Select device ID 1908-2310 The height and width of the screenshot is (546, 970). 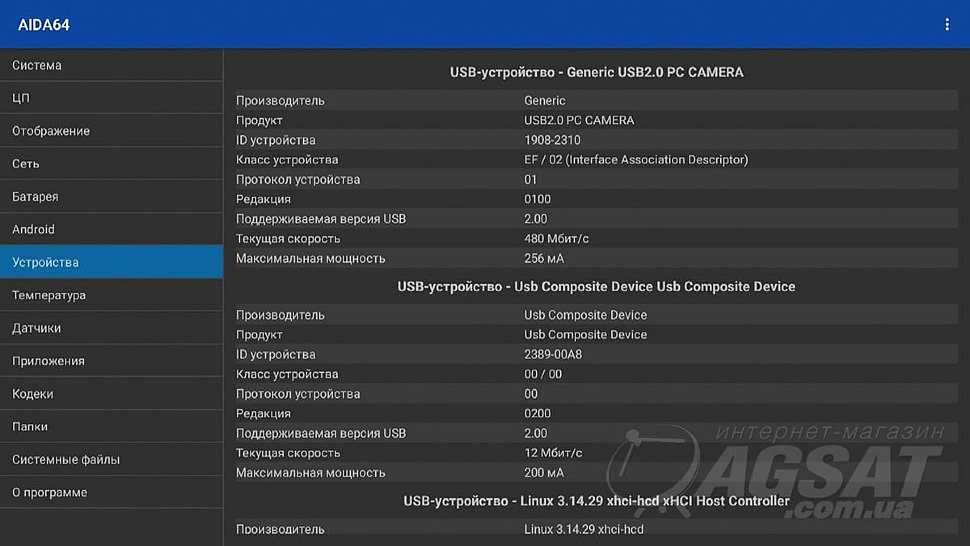552,140
